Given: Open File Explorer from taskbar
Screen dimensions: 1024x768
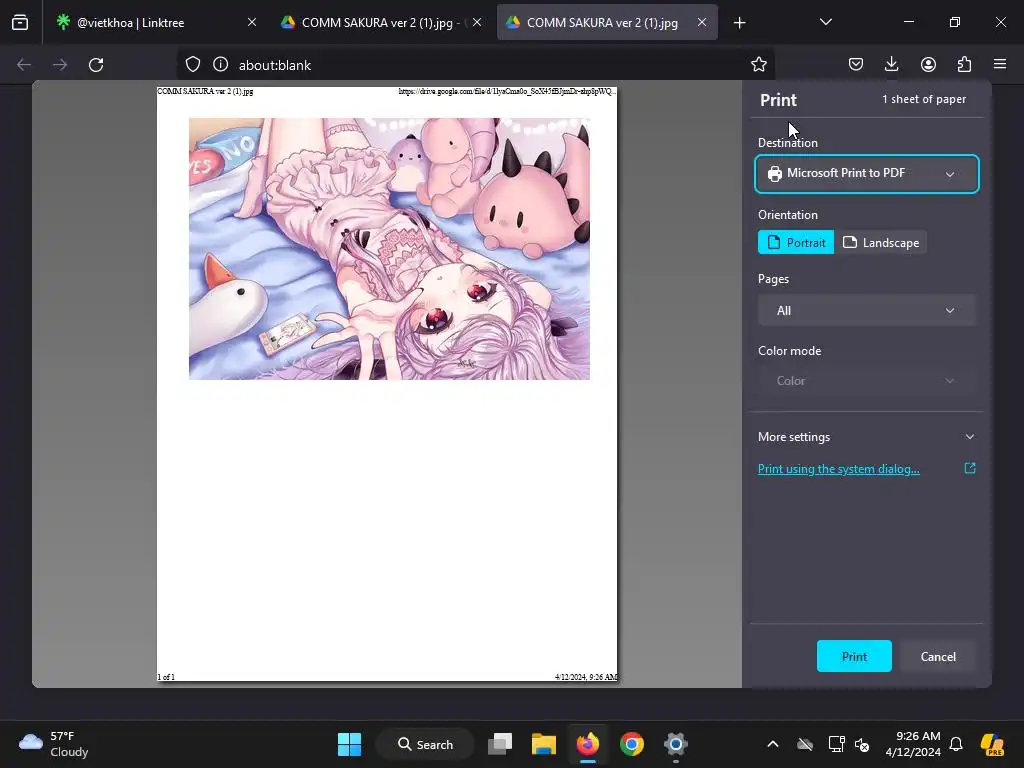Looking at the screenshot, I should tap(544, 744).
